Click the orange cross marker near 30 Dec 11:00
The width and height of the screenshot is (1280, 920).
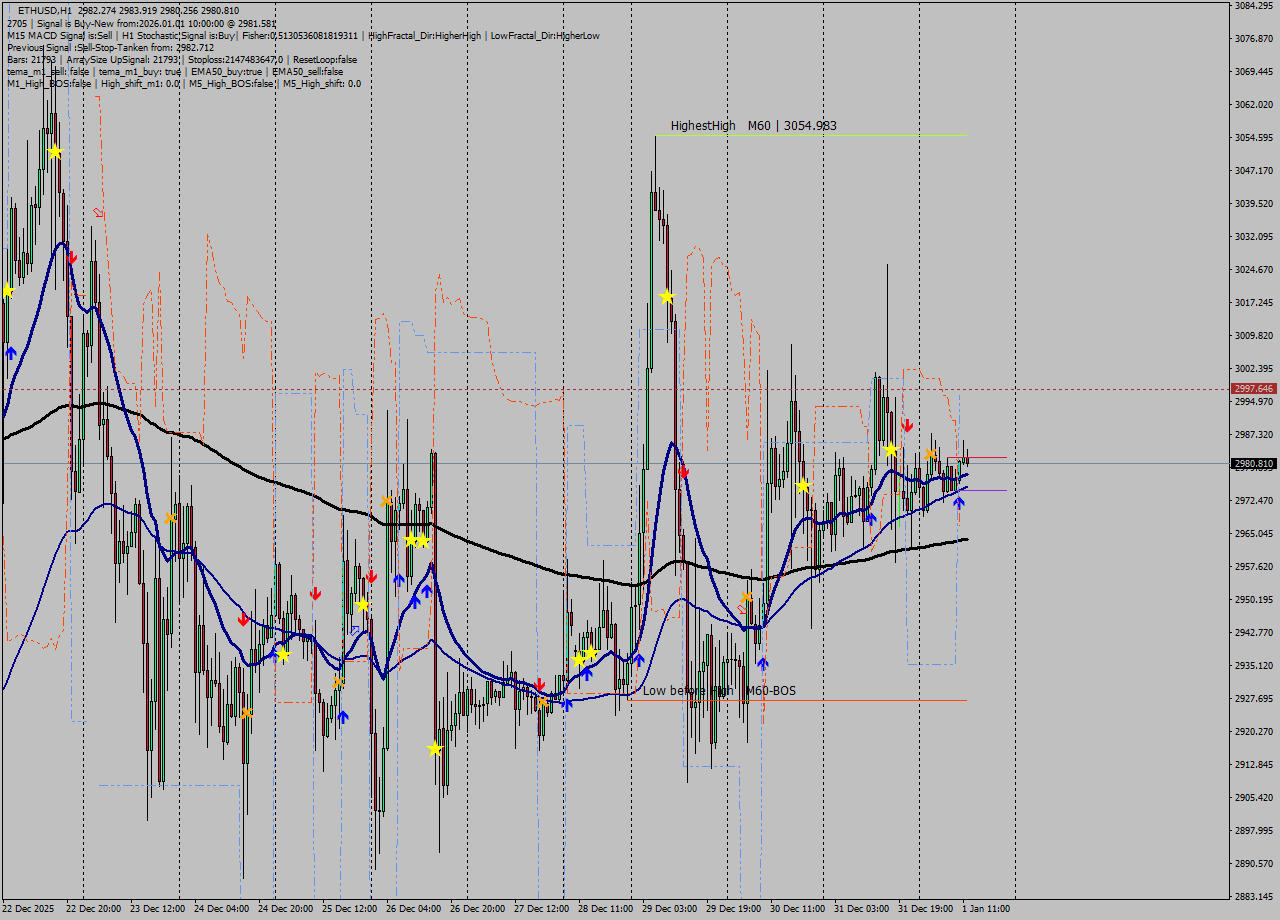pos(744,597)
